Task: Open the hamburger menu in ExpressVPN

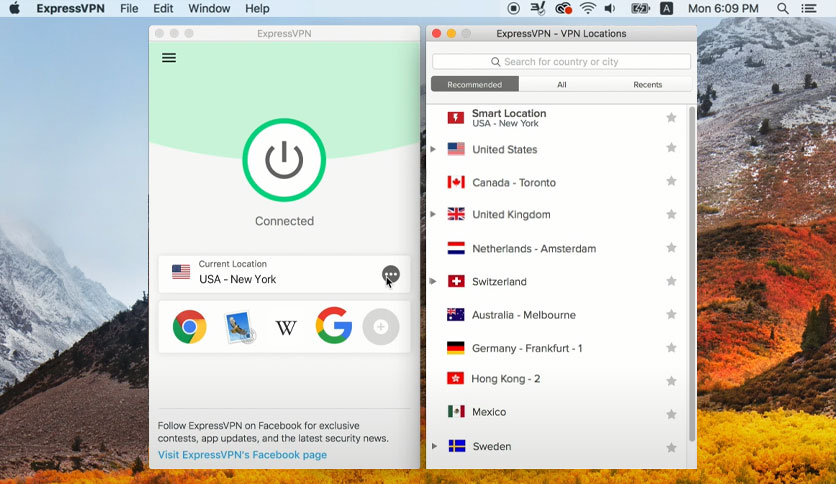Action: [169, 58]
